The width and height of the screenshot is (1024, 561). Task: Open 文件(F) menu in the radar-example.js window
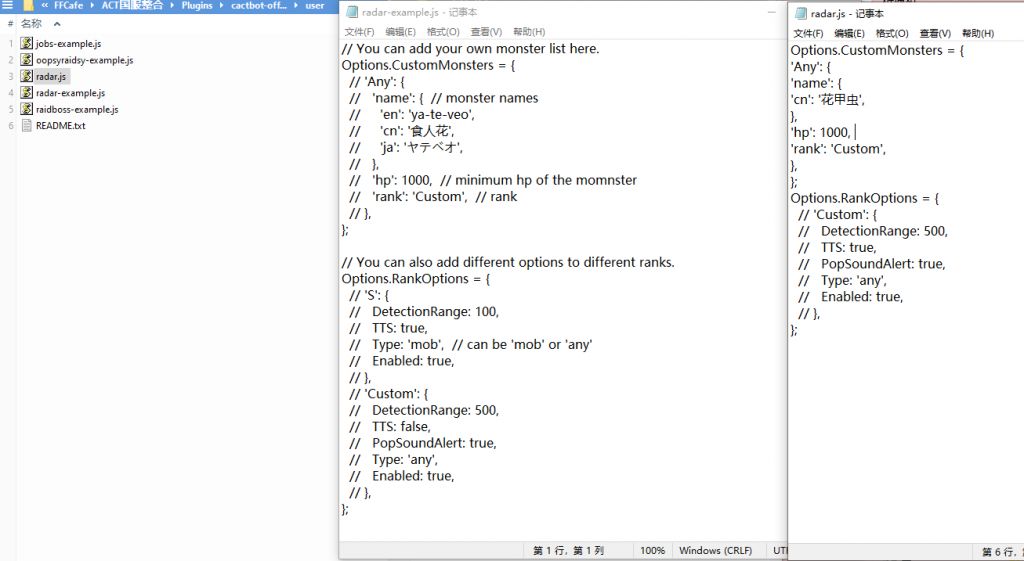[359, 31]
